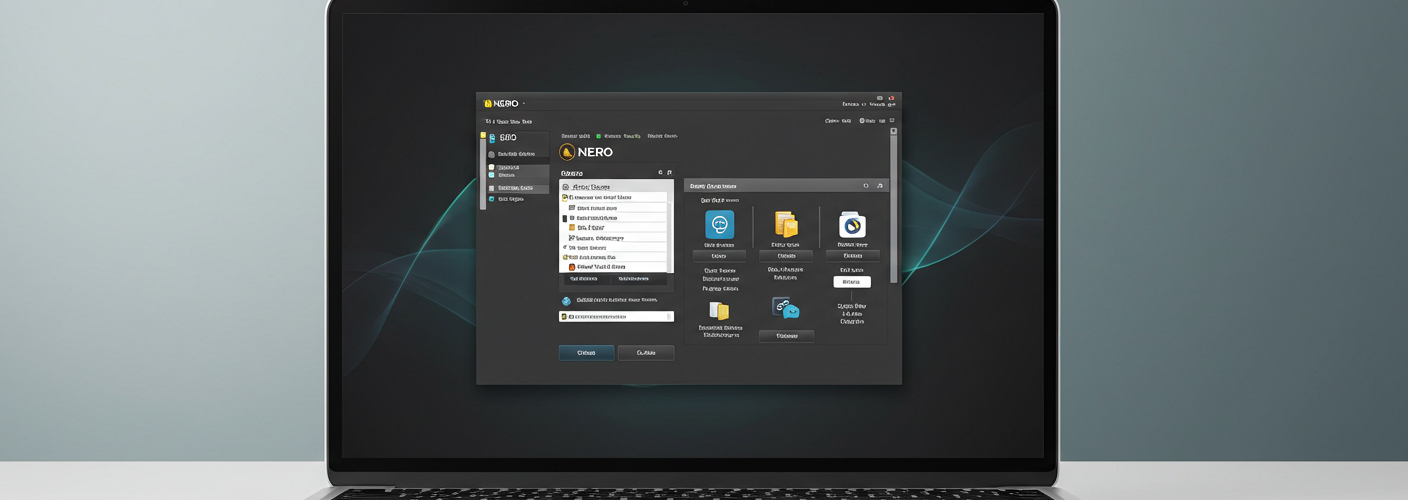
Task: Click the button under the chat bubbles icon
Action: point(786,336)
